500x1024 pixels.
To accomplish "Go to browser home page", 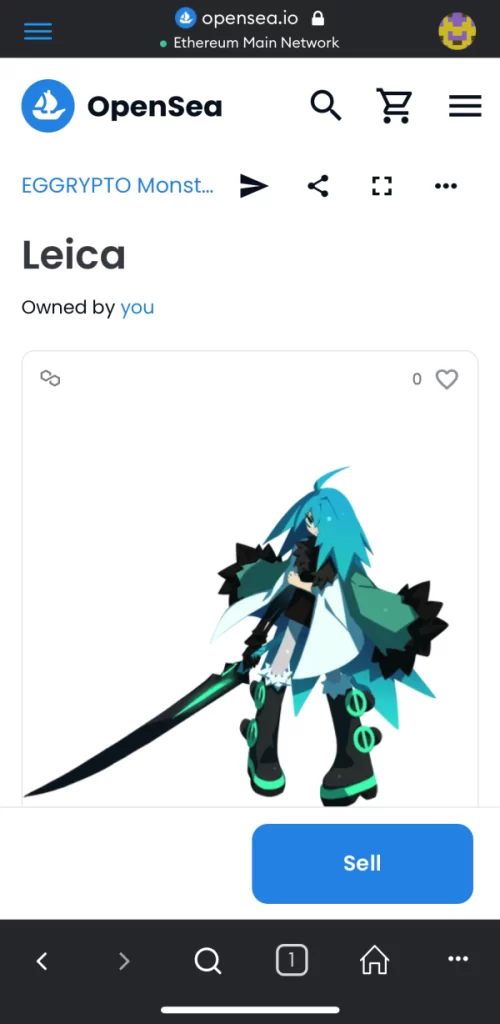I will [375, 960].
